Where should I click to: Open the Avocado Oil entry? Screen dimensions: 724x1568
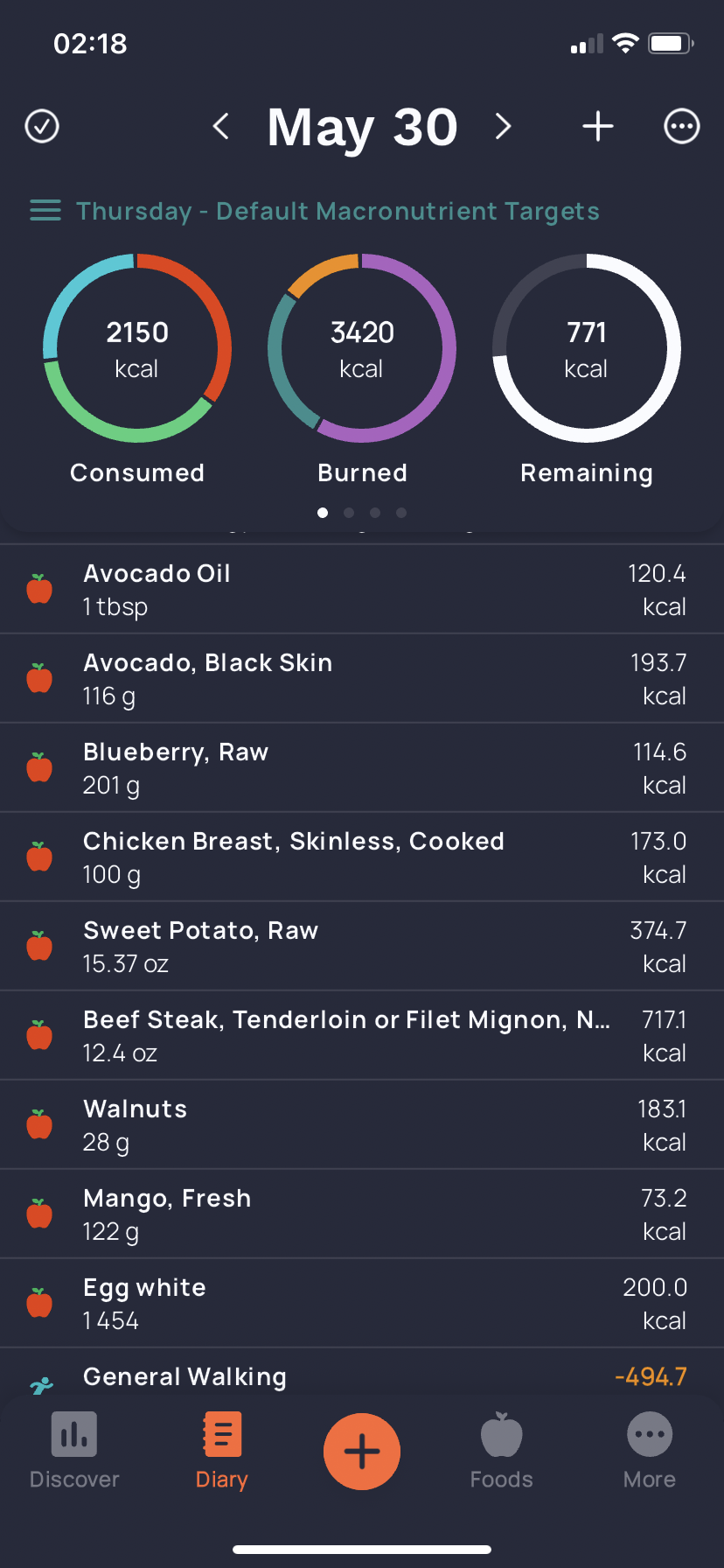tap(362, 589)
